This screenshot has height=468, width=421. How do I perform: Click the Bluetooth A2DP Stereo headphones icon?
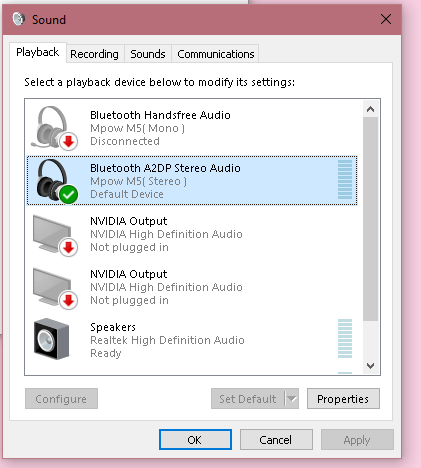coord(54,181)
